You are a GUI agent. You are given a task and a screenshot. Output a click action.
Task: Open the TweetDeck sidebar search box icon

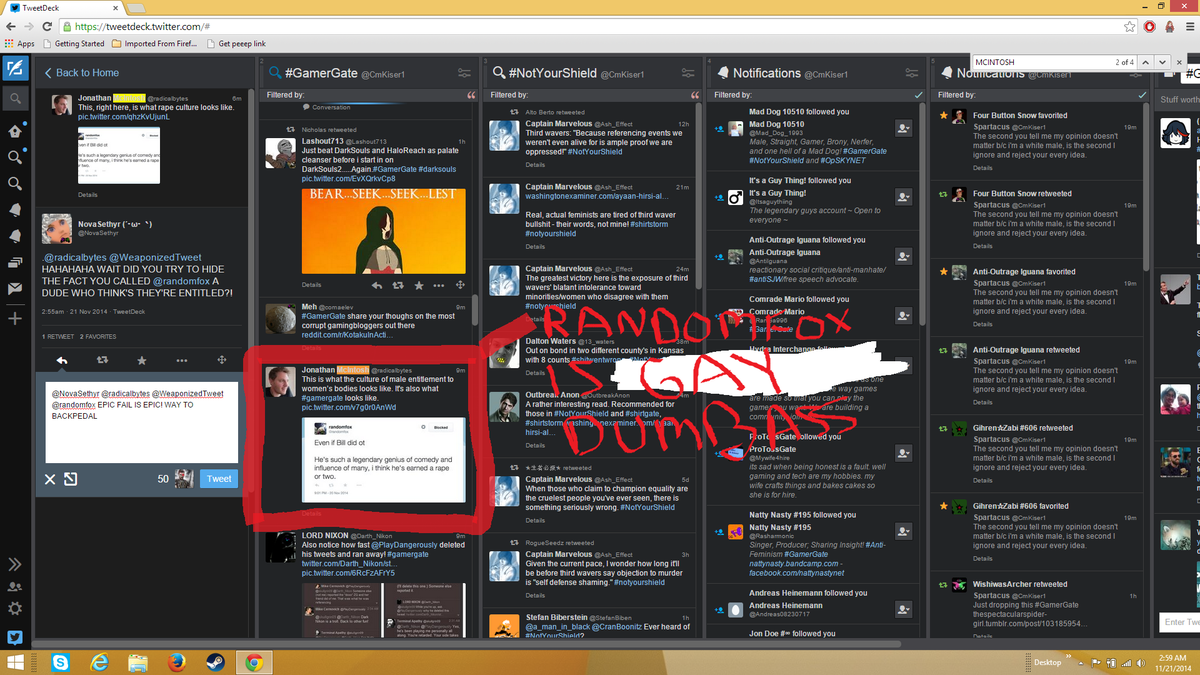pyautogui.click(x=15, y=99)
